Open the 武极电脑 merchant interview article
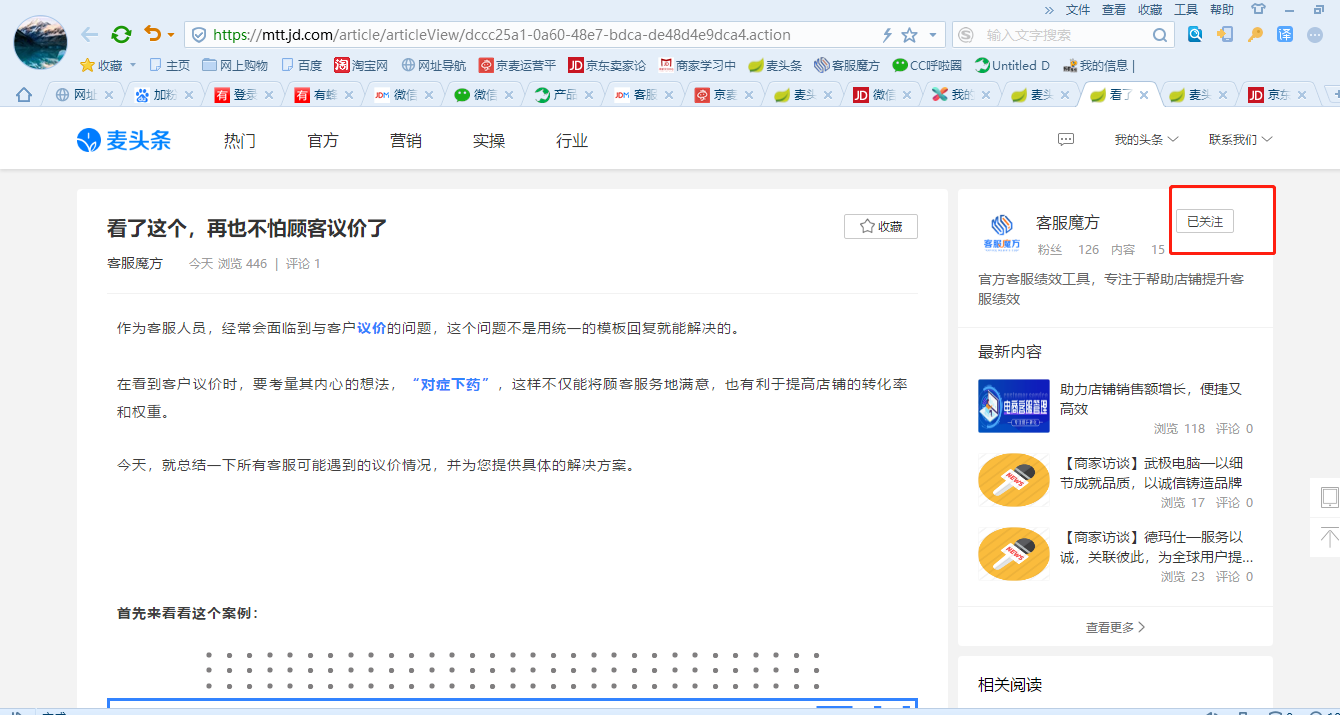Image resolution: width=1340 pixels, height=715 pixels. click(x=1152, y=473)
